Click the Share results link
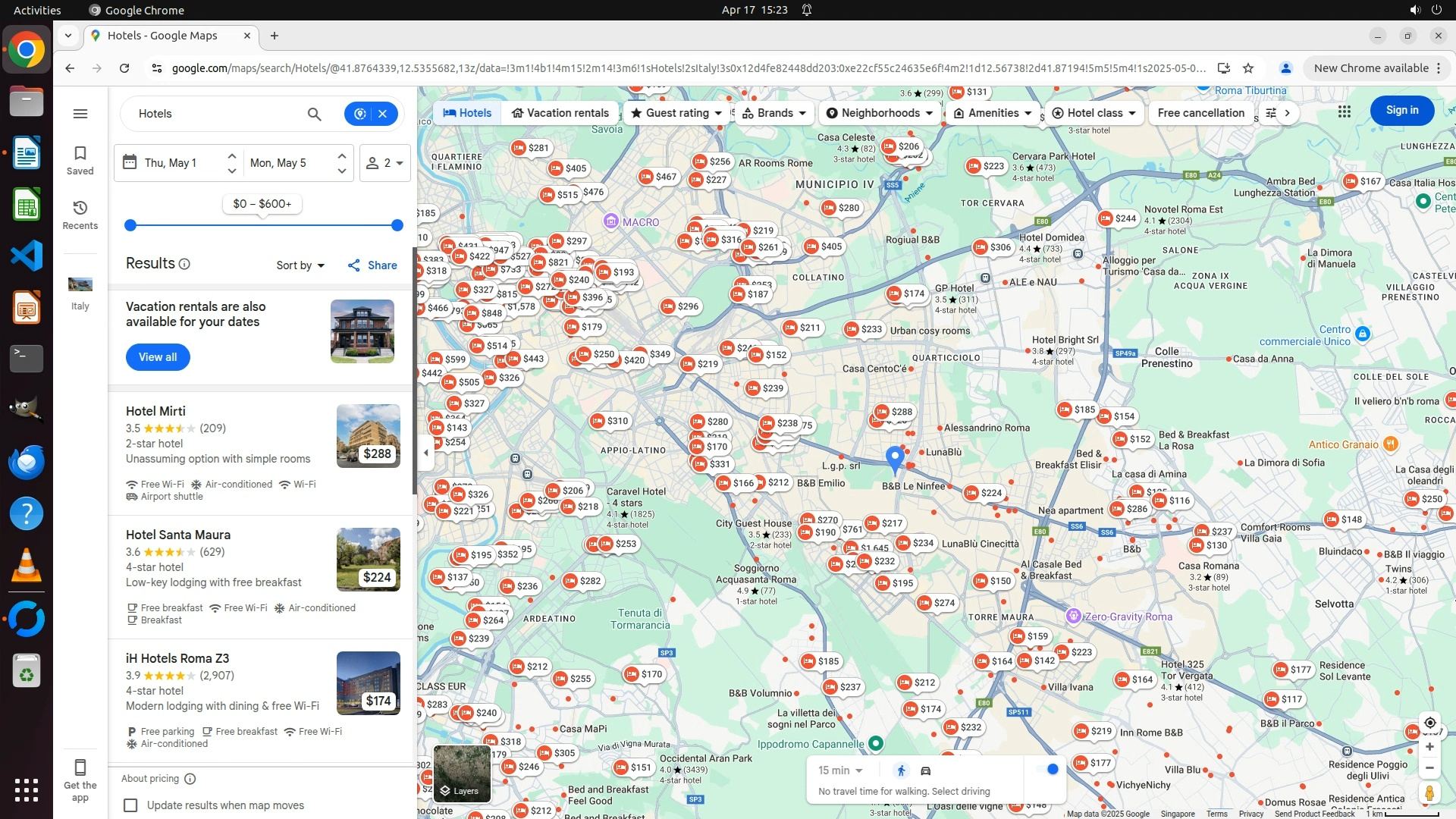The height and width of the screenshot is (819, 1456). (372, 265)
